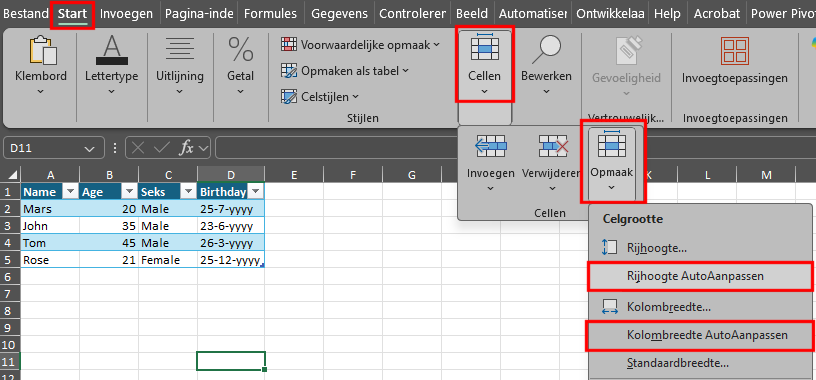
Task: Switch to the Invoegen tab
Action: 126,14
